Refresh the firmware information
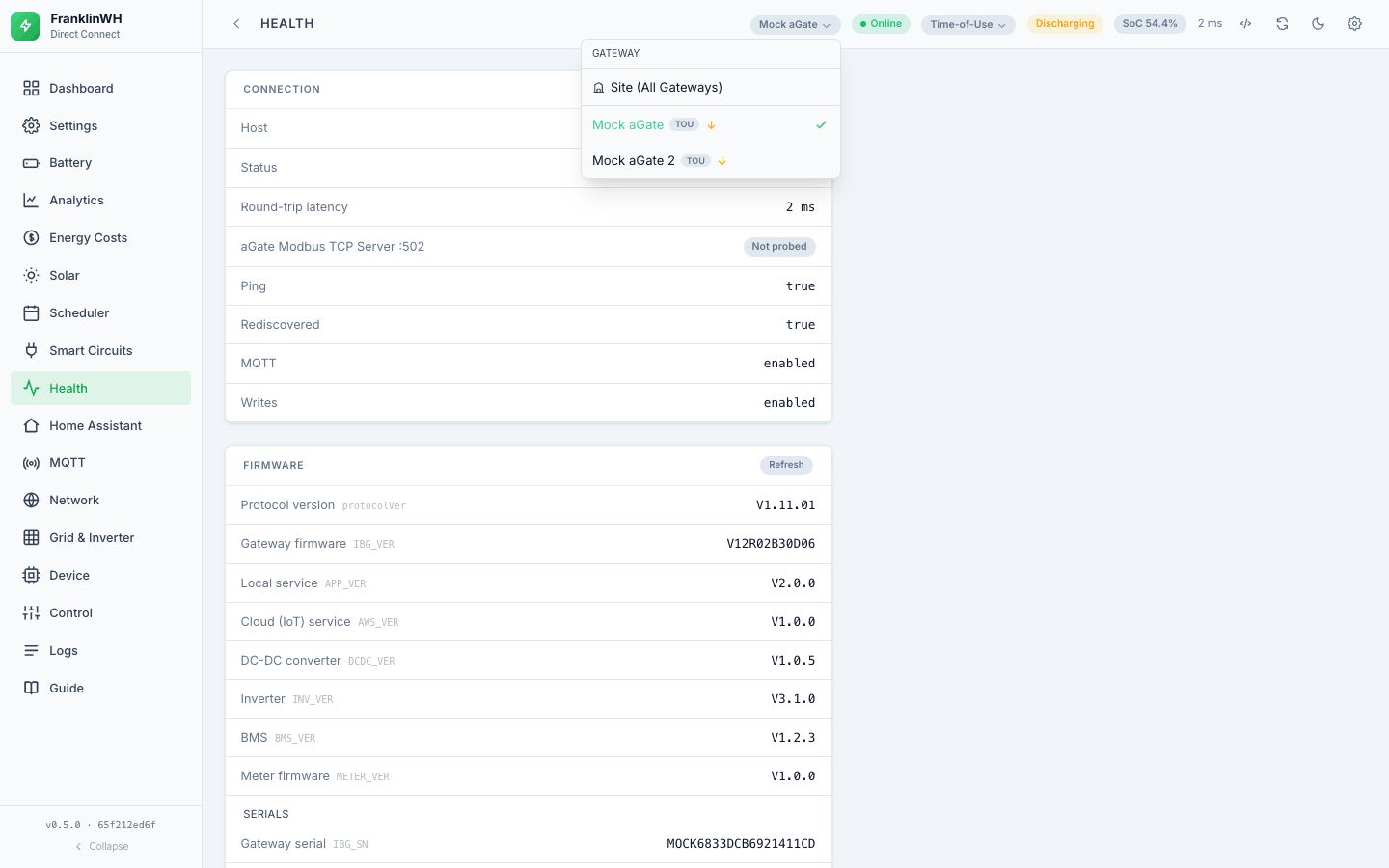Image resolution: width=1389 pixels, height=868 pixels. pos(786,465)
